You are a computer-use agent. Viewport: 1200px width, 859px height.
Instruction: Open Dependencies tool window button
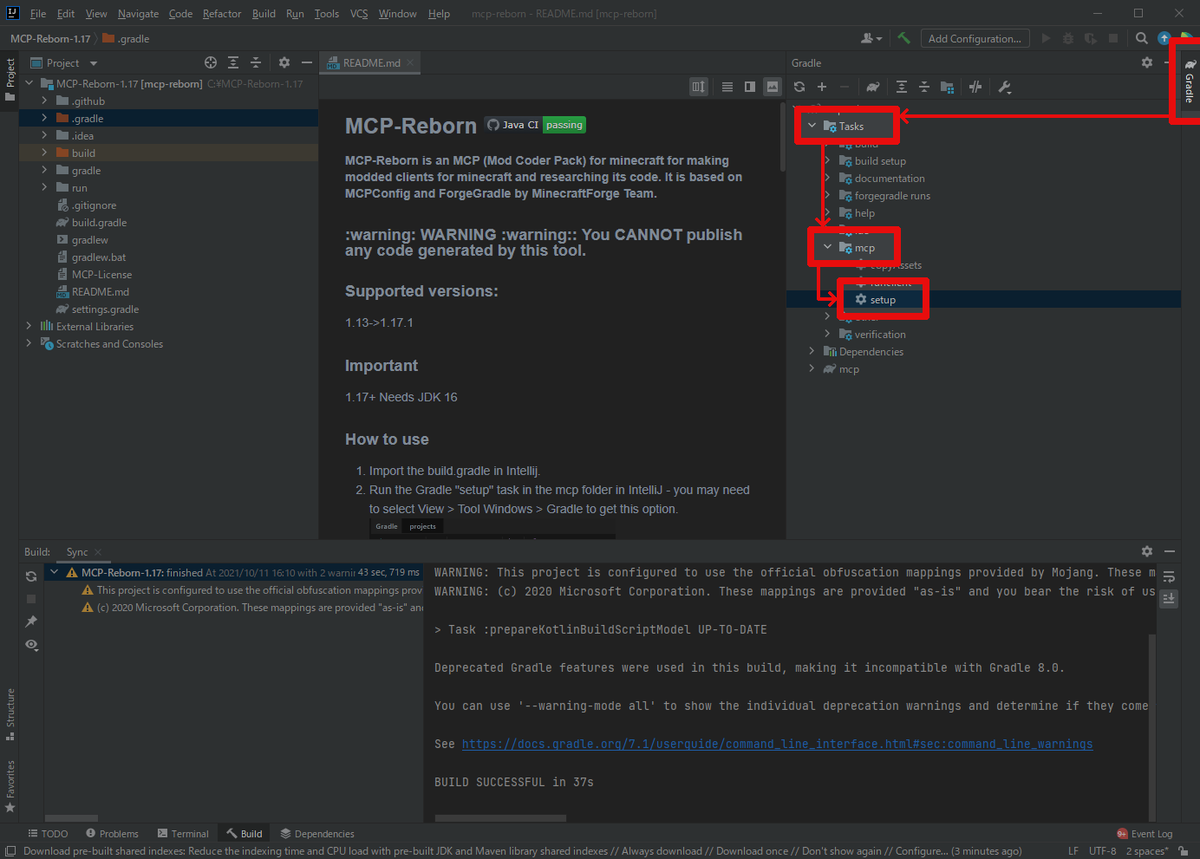(x=318, y=833)
